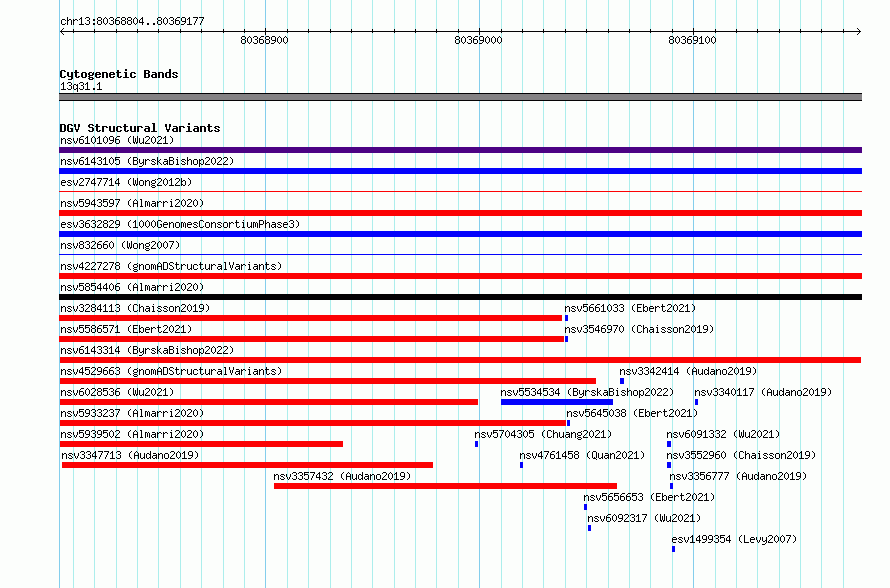Click the nsv3284113 (Chaisson2019) label

135,308
